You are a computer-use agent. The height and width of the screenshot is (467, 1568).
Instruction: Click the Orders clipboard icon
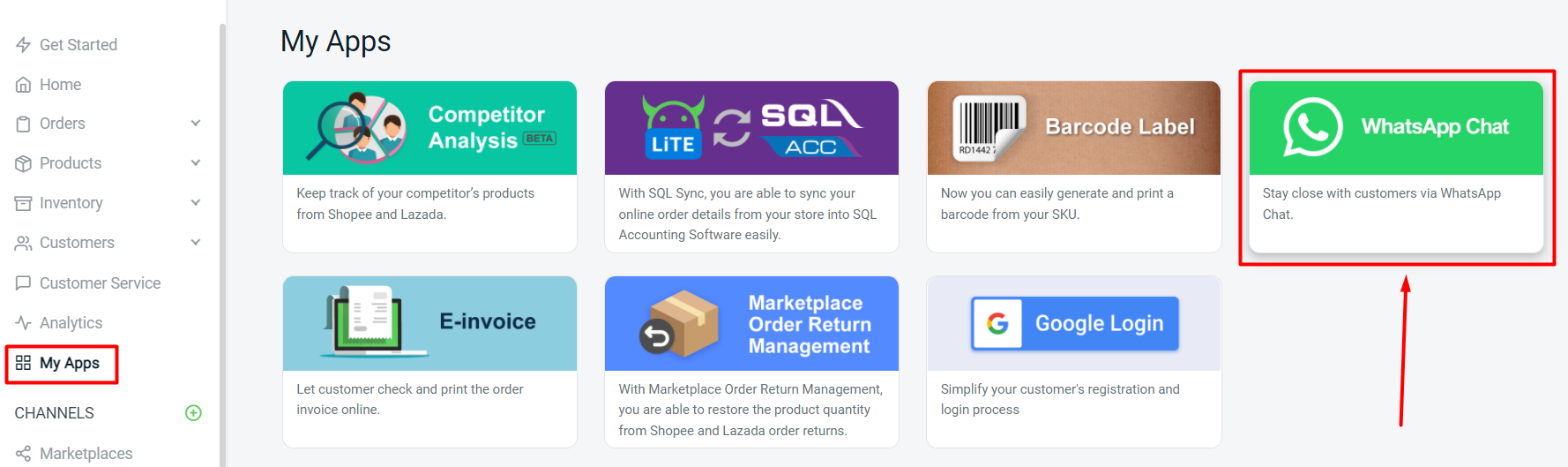(x=23, y=124)
